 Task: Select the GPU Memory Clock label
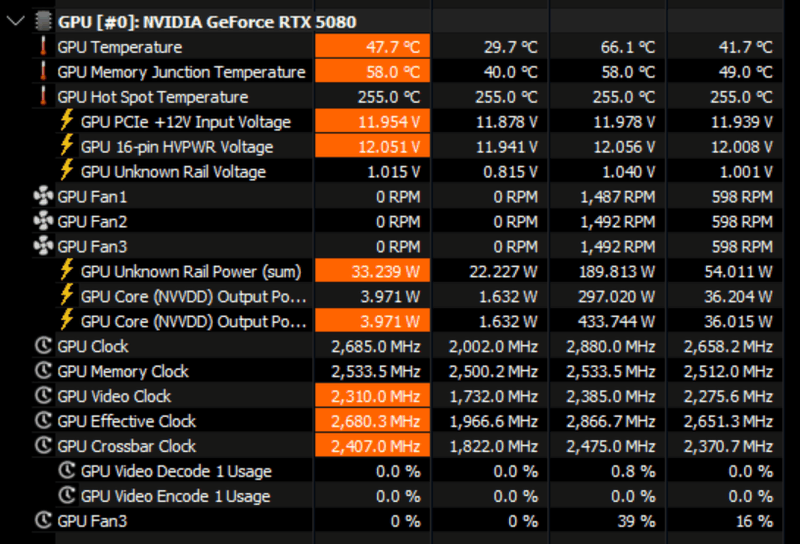point(123,372)
